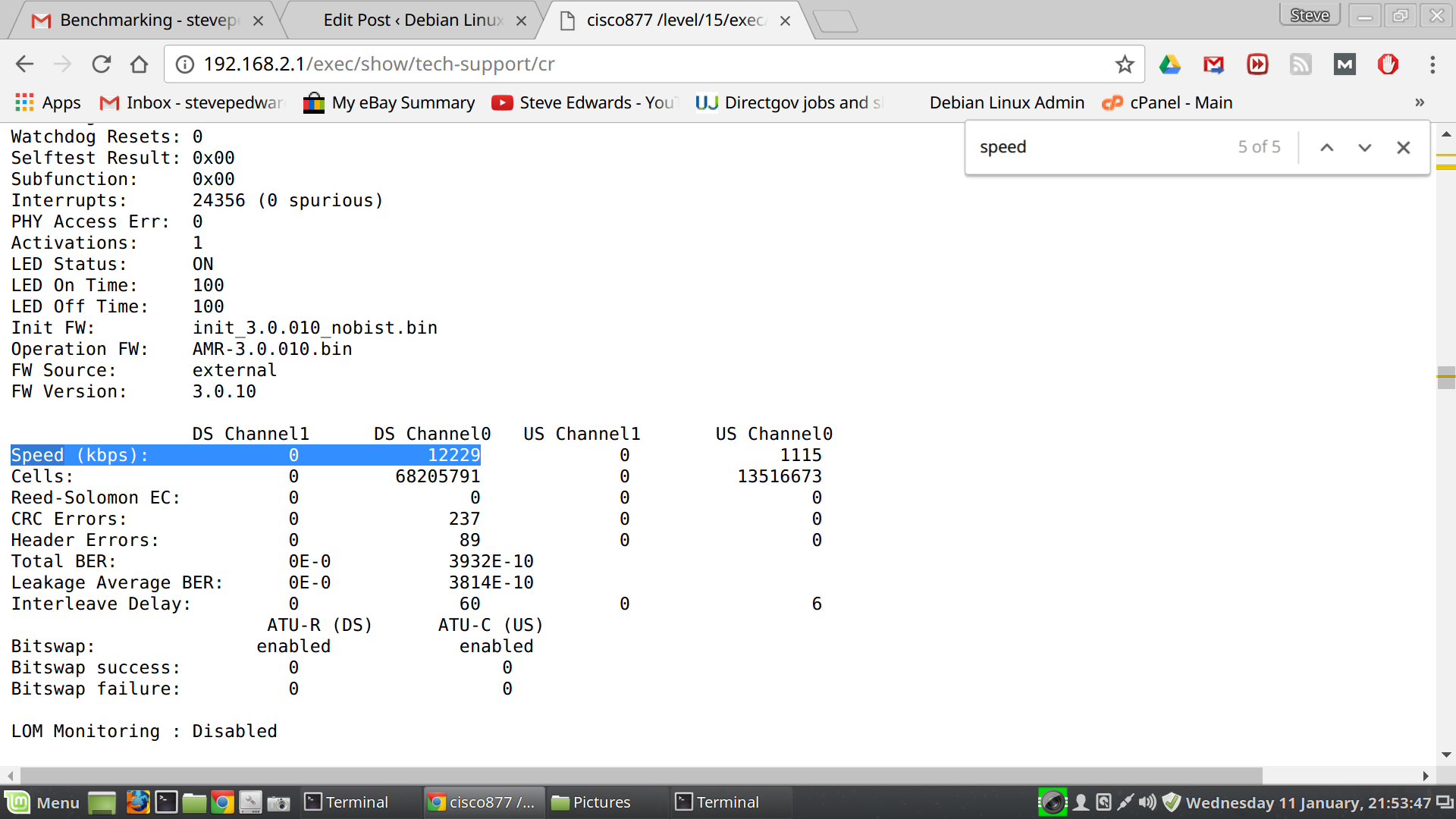
Task: Click the browser reload page icon
Action: pos(101,64)
